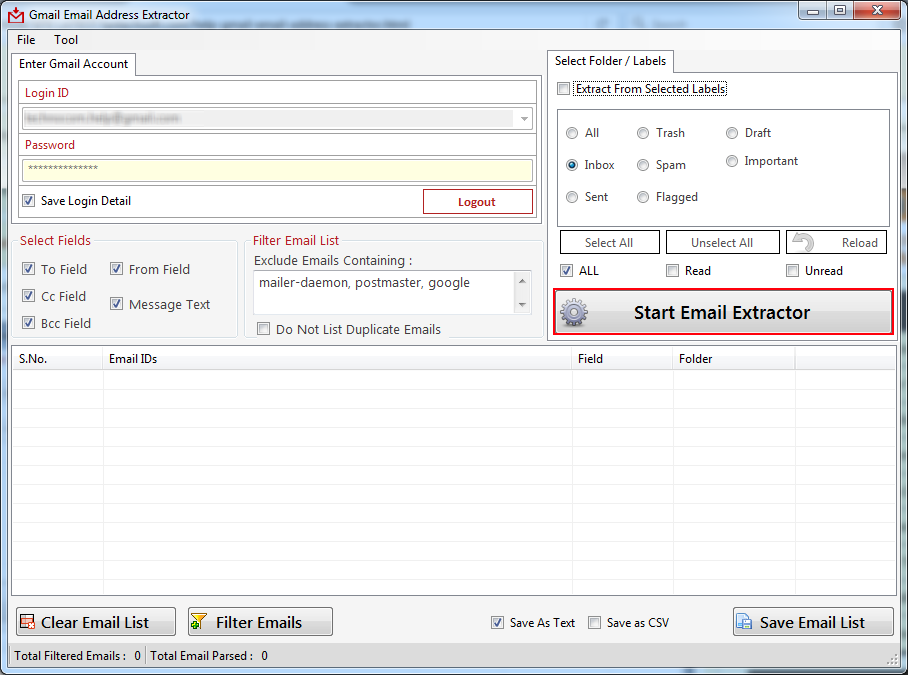Click the Reload button

pos(836,243)
